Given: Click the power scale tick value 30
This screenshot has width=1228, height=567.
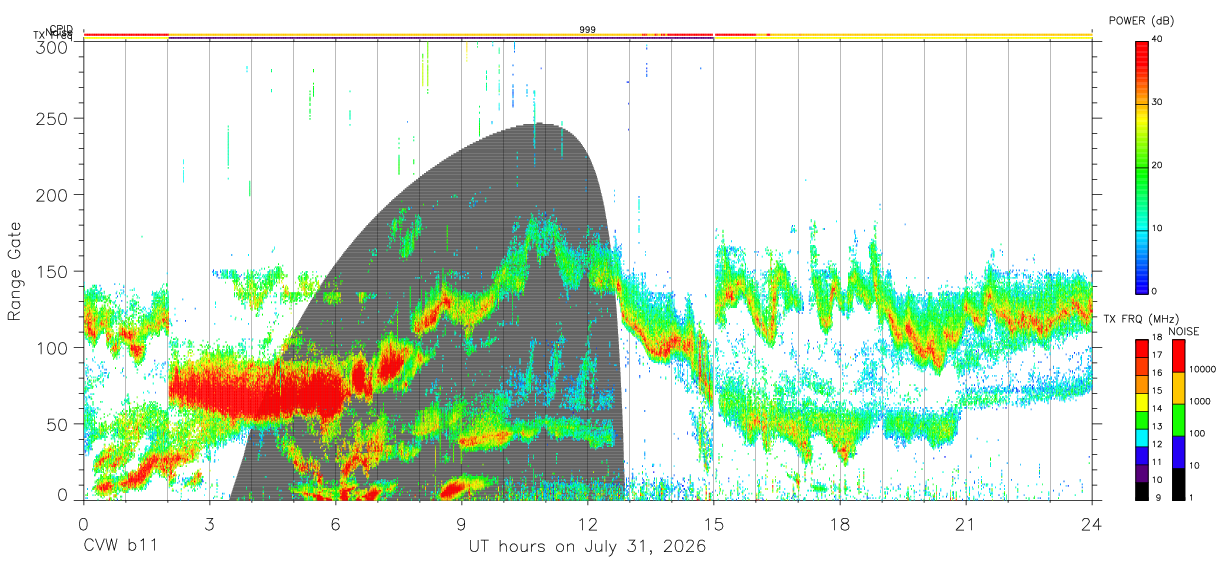Looking at the screenshot, I should pos(1159,103).
